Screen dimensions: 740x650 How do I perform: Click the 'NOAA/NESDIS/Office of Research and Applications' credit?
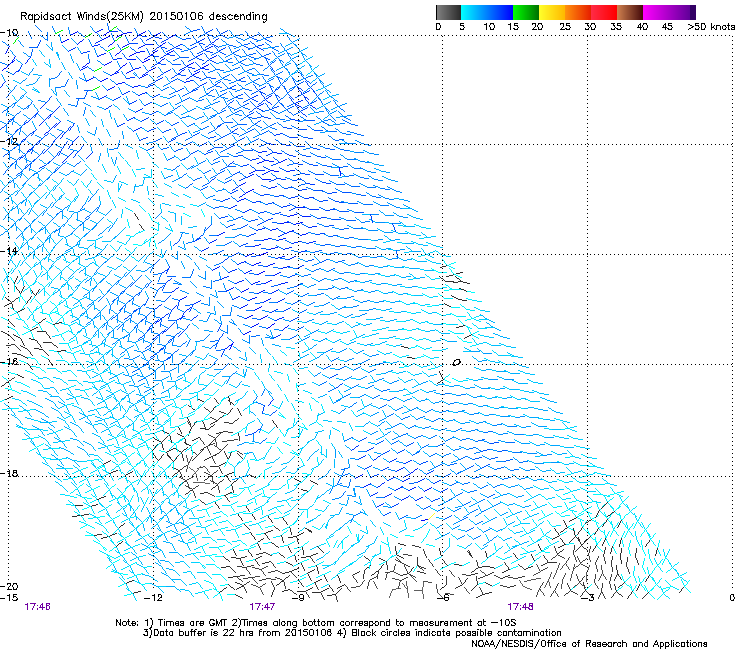coord(589,644)
